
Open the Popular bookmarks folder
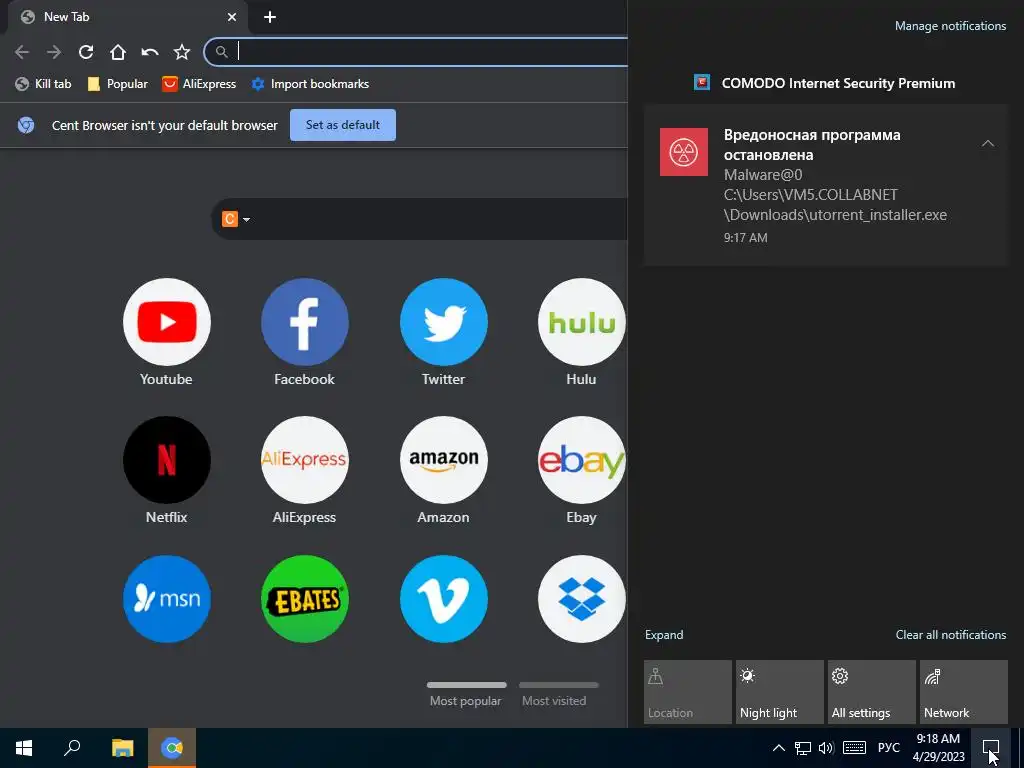pyautogui.click(x=118, y=84)
